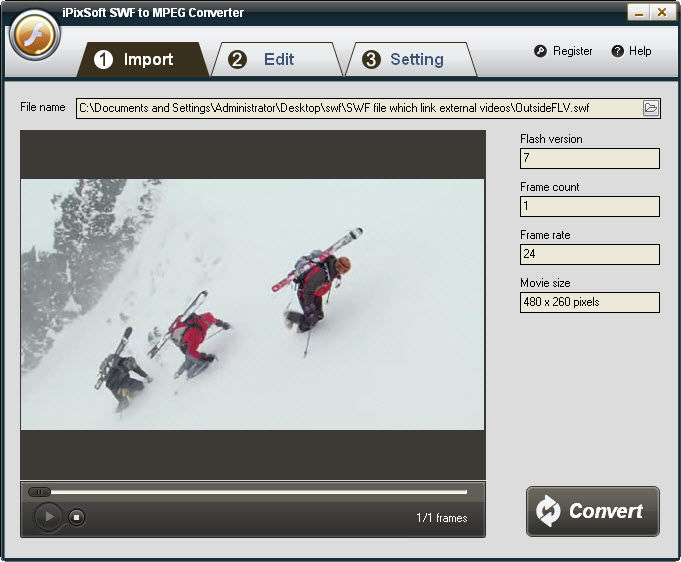Screen dimensions: 681x562
Task: Click the Movie size field
Action: 589,302
